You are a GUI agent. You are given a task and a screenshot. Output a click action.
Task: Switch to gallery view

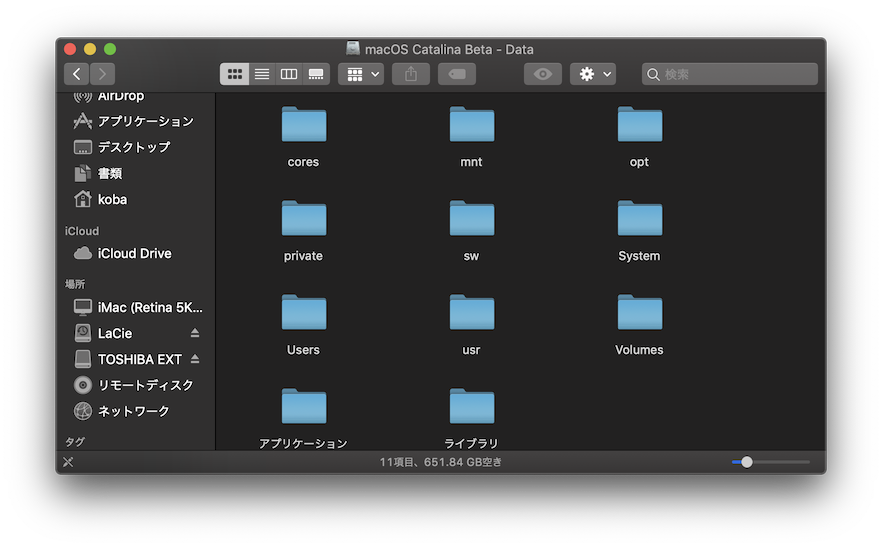[316, 74]
